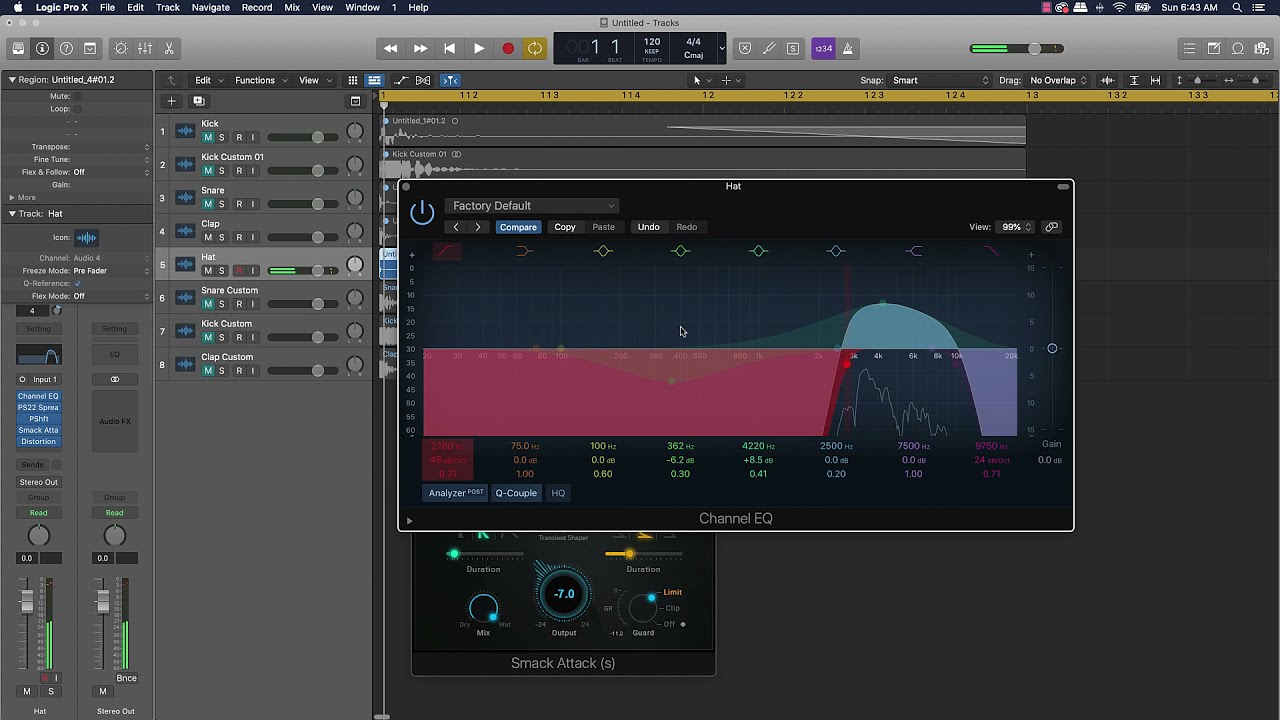Open the Track menu

click(x=168, y=8)
